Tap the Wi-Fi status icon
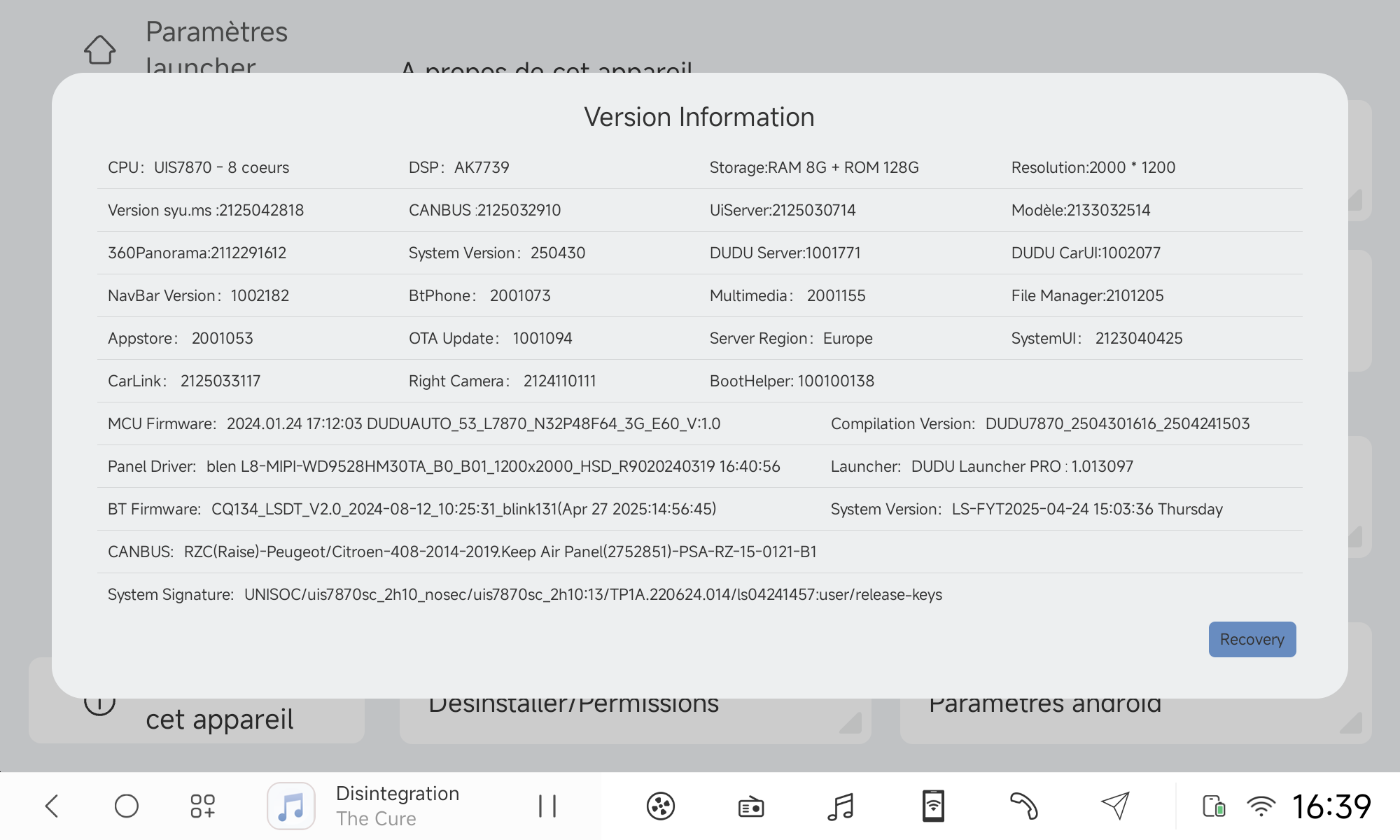This screenshot has width=1400, height=840. (1261, 806)
